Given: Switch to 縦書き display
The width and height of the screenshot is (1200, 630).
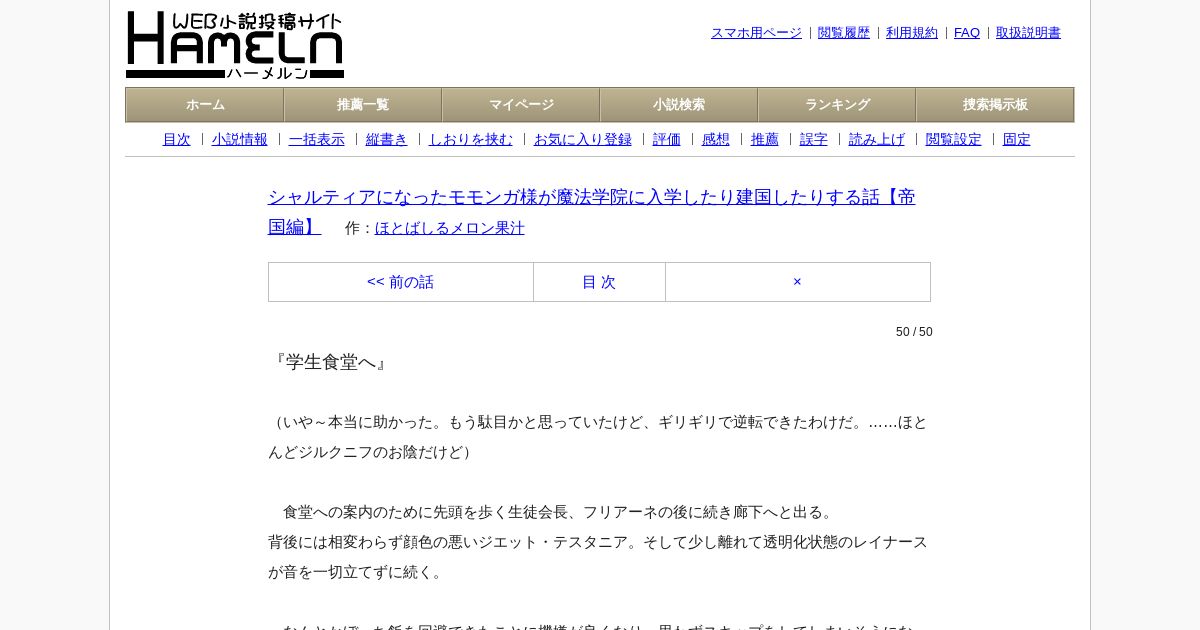Looking at the screenshot, I should (387, 140).
